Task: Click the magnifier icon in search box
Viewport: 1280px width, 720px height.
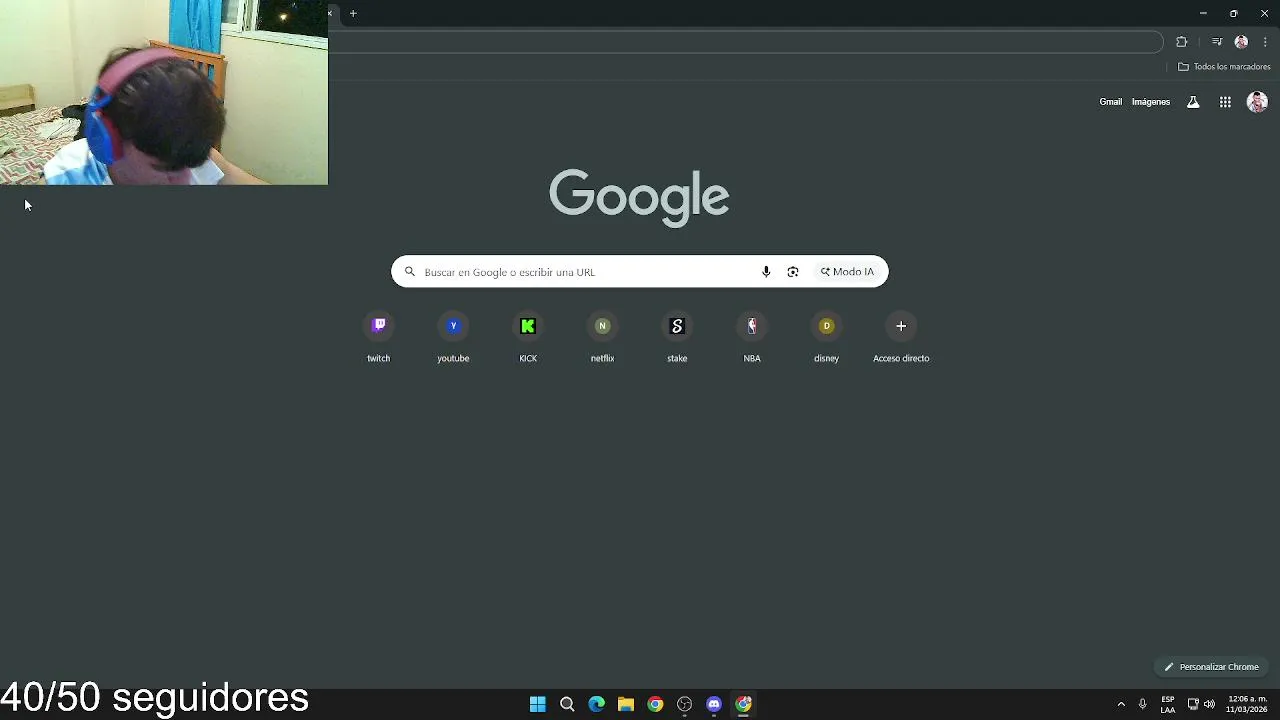Action: 410,272
